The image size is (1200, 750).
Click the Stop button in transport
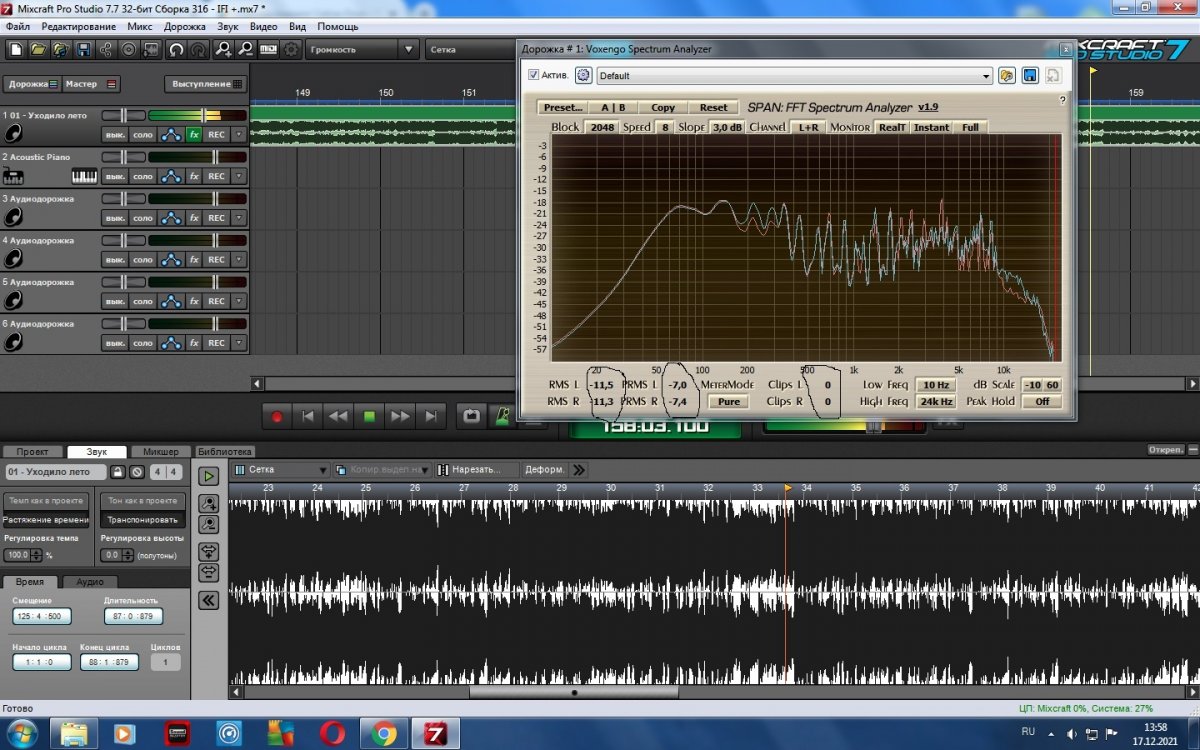pyautogui.click(x=369, y=416)
